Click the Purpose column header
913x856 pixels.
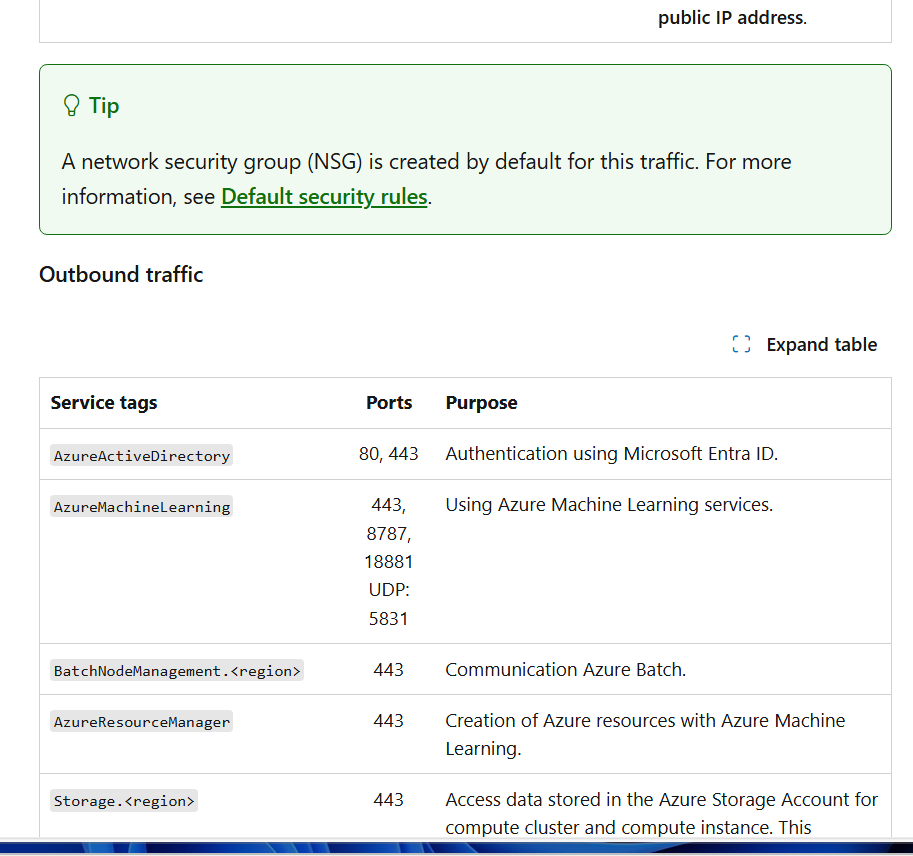pyautogui.click(x=482, y=403)
